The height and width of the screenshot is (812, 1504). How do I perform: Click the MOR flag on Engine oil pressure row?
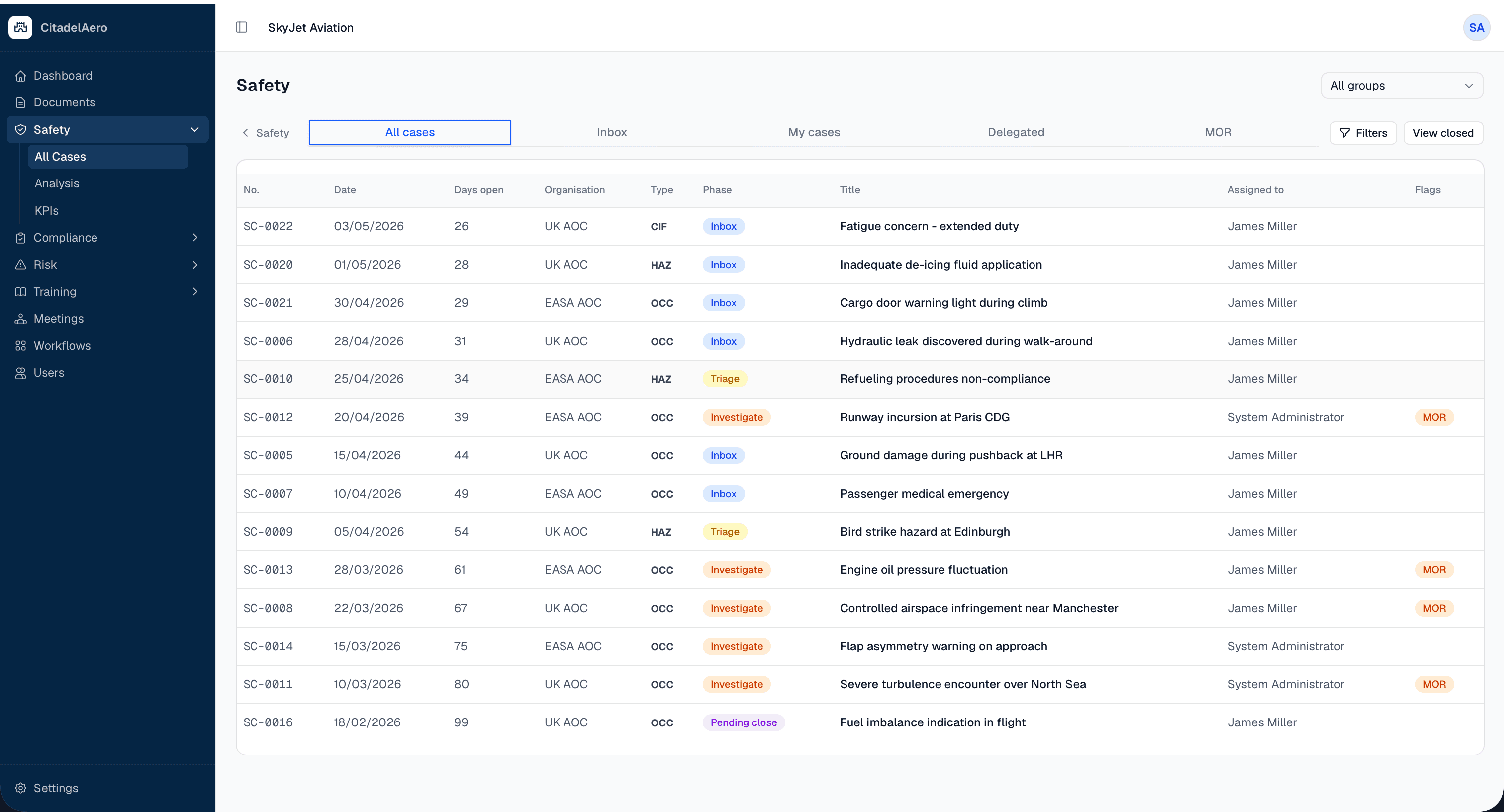[1434, 570]
